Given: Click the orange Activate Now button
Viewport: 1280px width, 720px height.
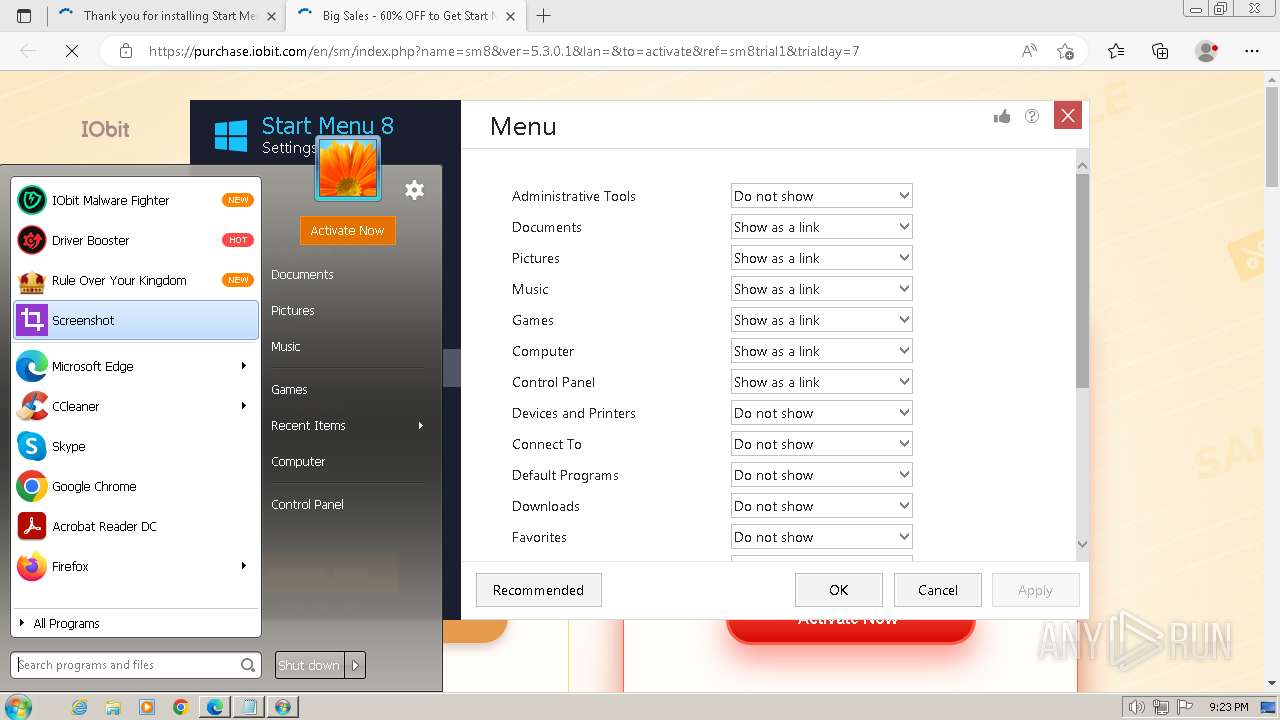Looking at the screenshot, I should pos(348,230).
